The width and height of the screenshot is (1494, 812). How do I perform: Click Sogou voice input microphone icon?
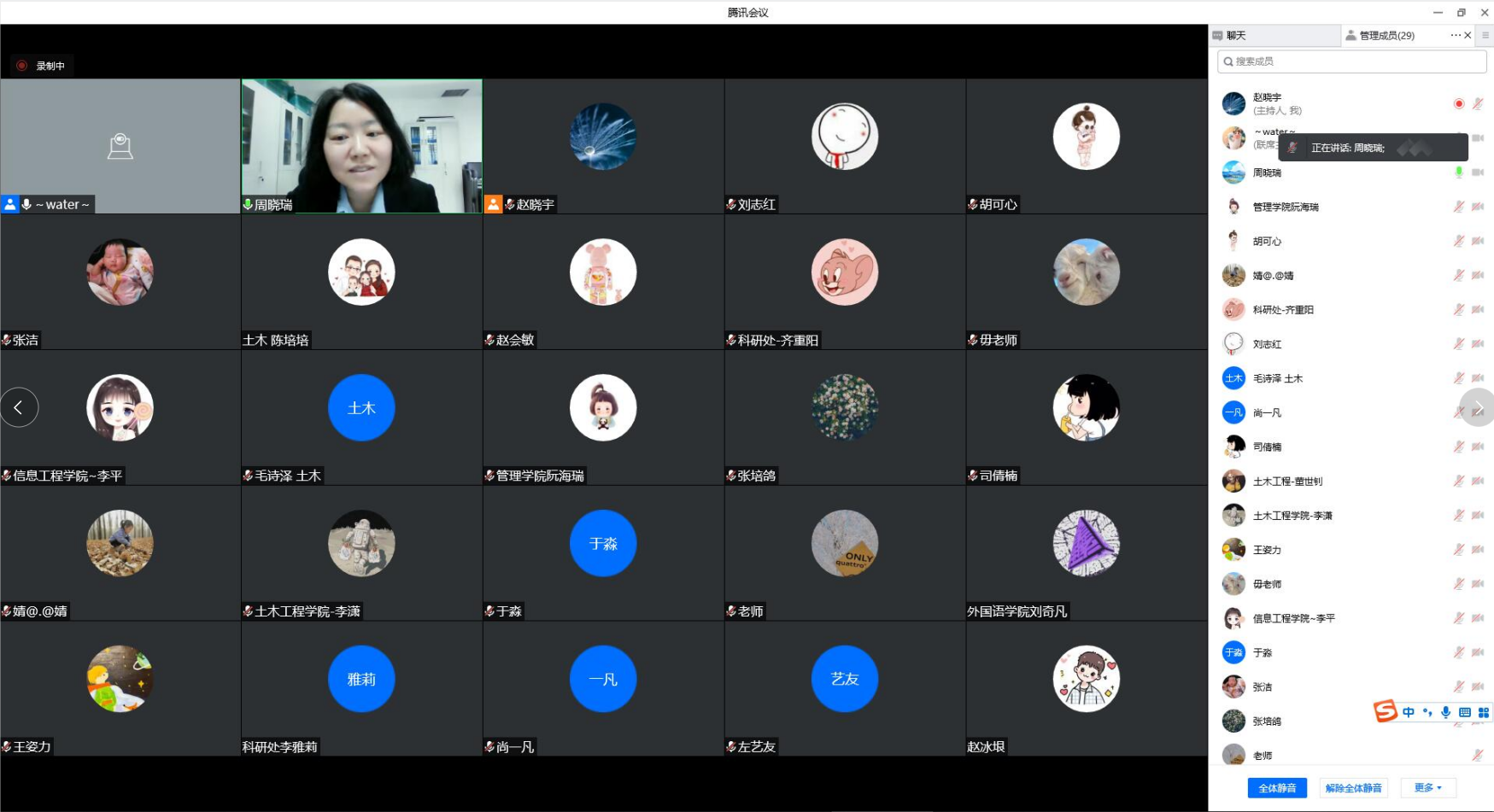pyautogui.click(x=1445, y=712)
